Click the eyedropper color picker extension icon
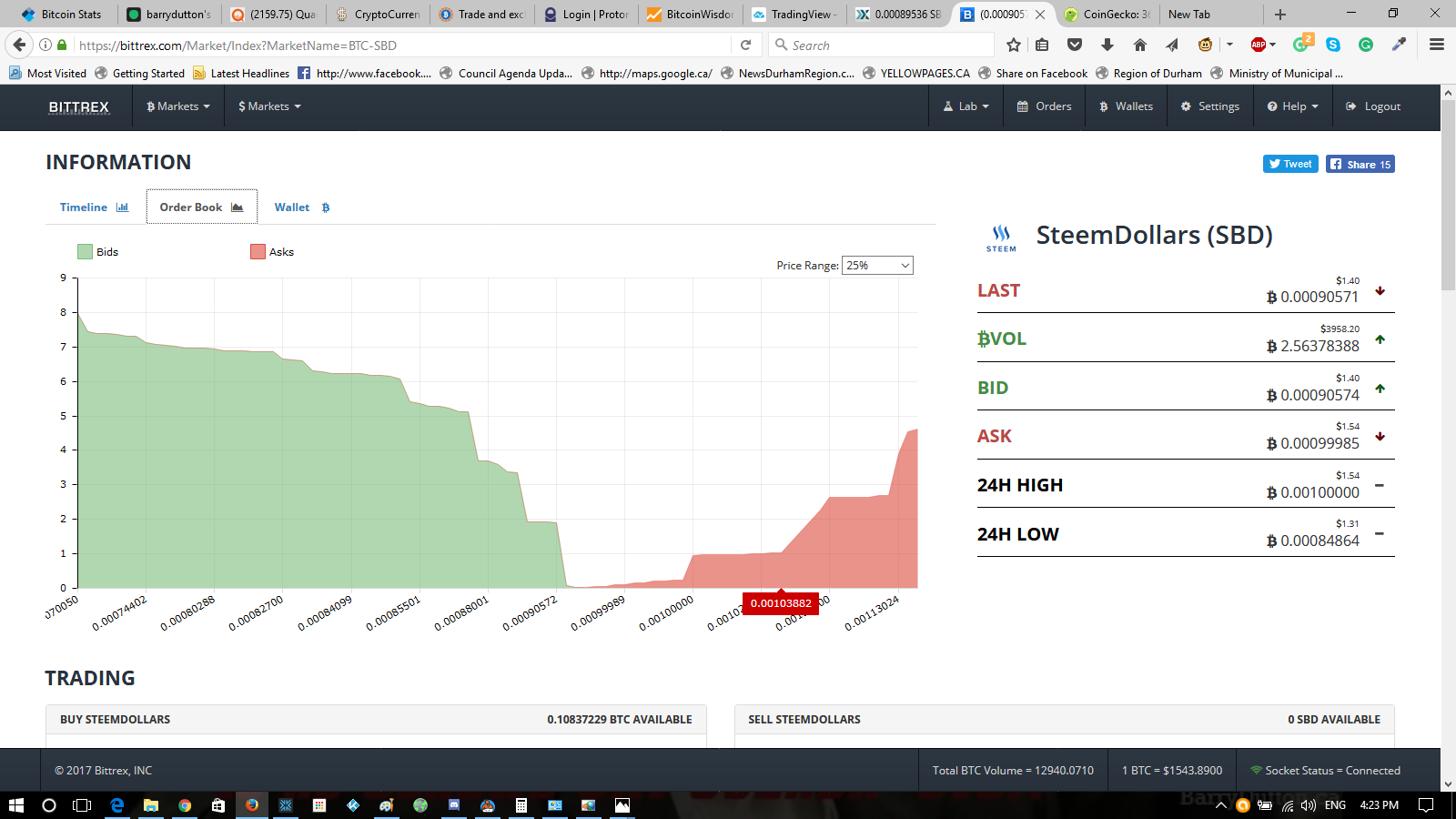This screenshot has width=1456, height=819. tap(1399, 45)
